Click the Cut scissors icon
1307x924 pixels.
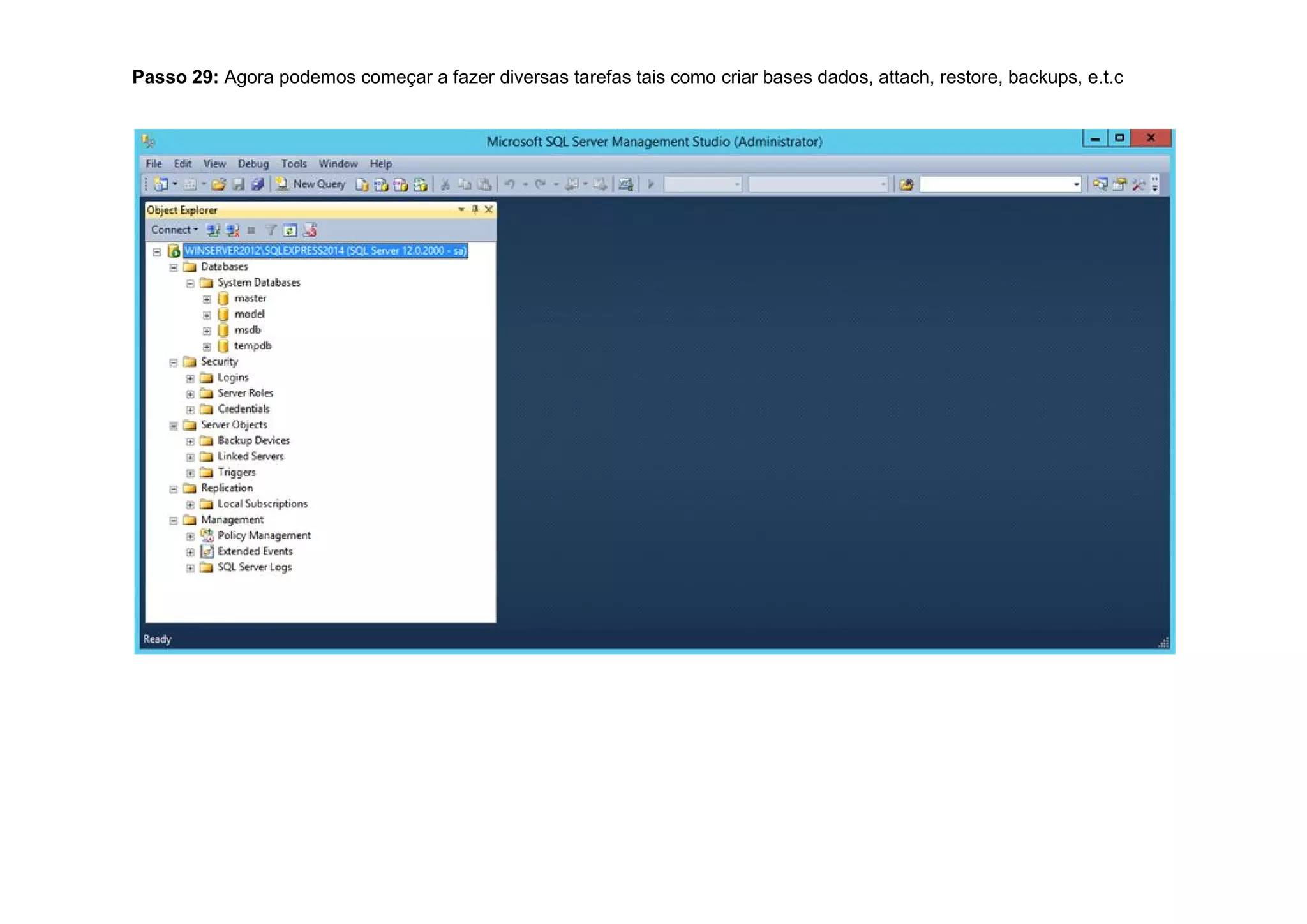[x=445, y=185]
